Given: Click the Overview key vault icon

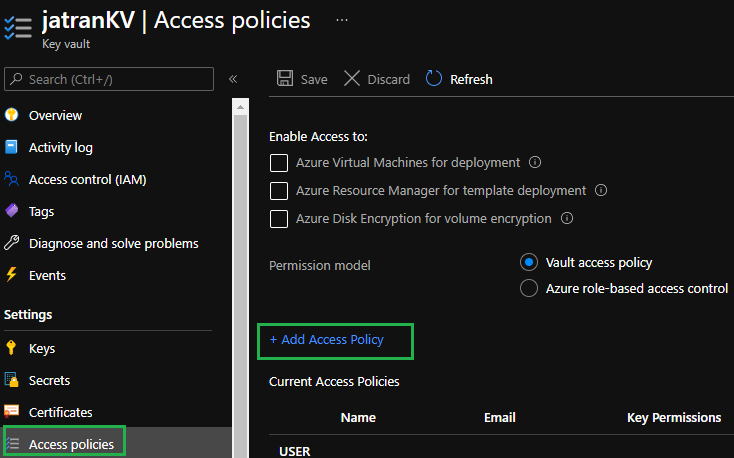Looking at the screenshot, I should click(x=12, y=115).
